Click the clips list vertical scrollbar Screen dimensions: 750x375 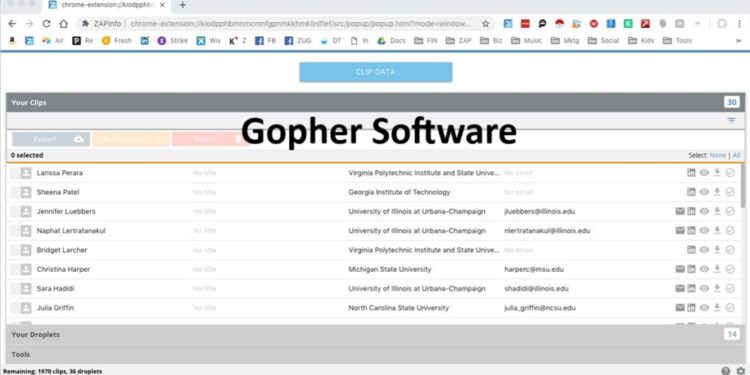[743, 186]
